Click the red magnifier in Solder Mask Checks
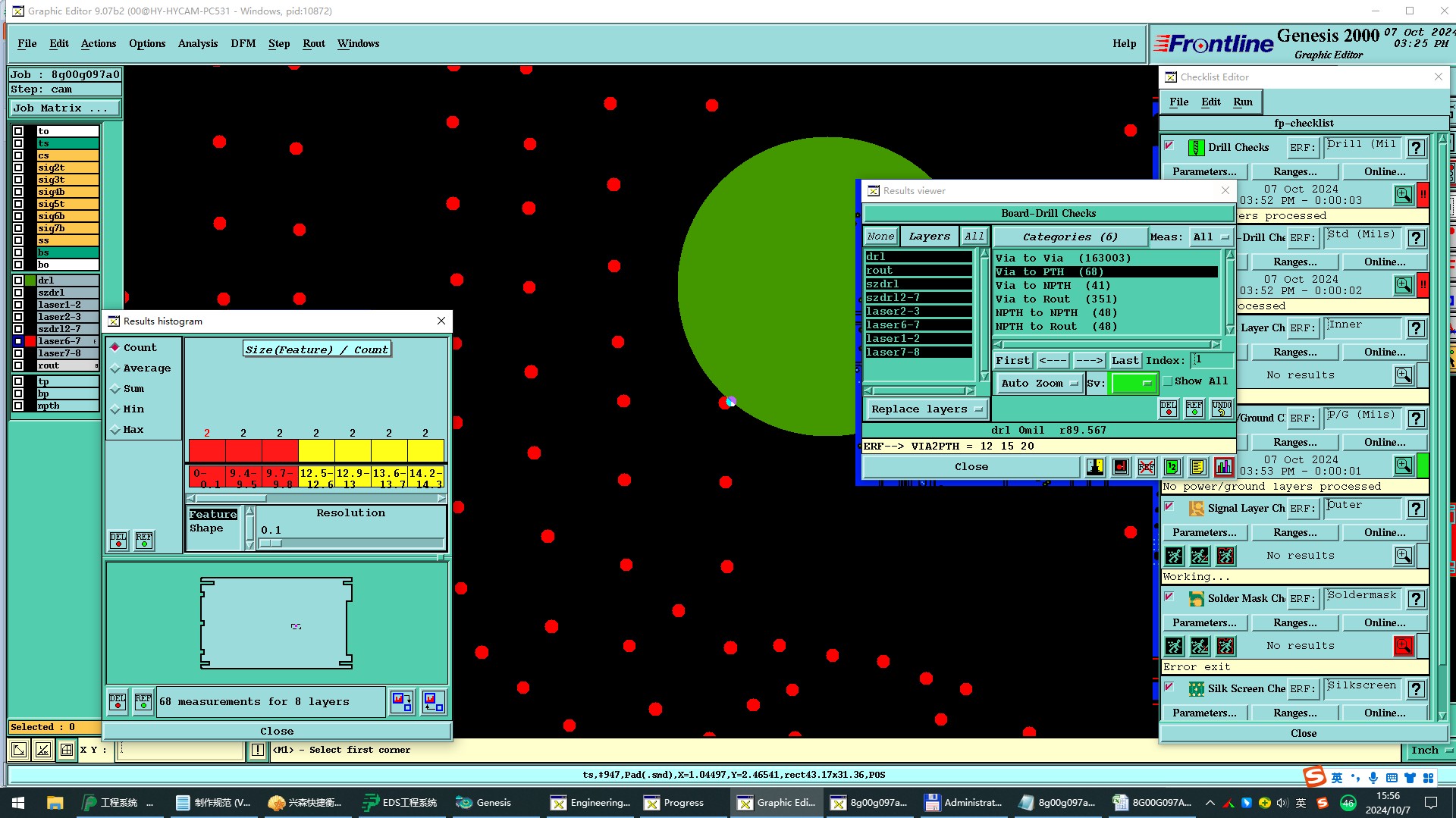 [x=1404, y=646]
